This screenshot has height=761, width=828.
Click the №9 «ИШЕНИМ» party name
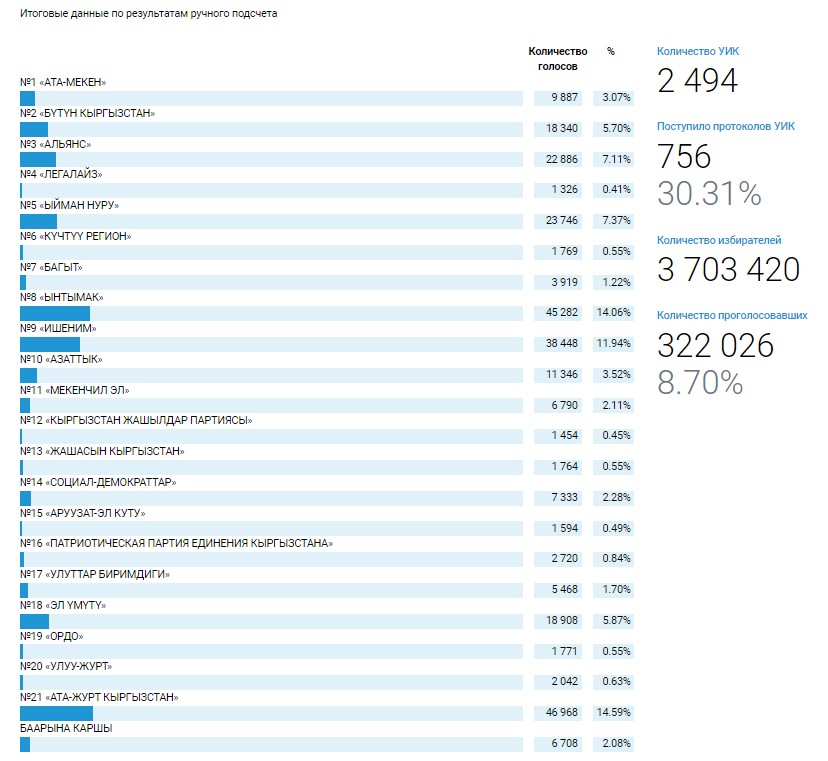[58, 328]
